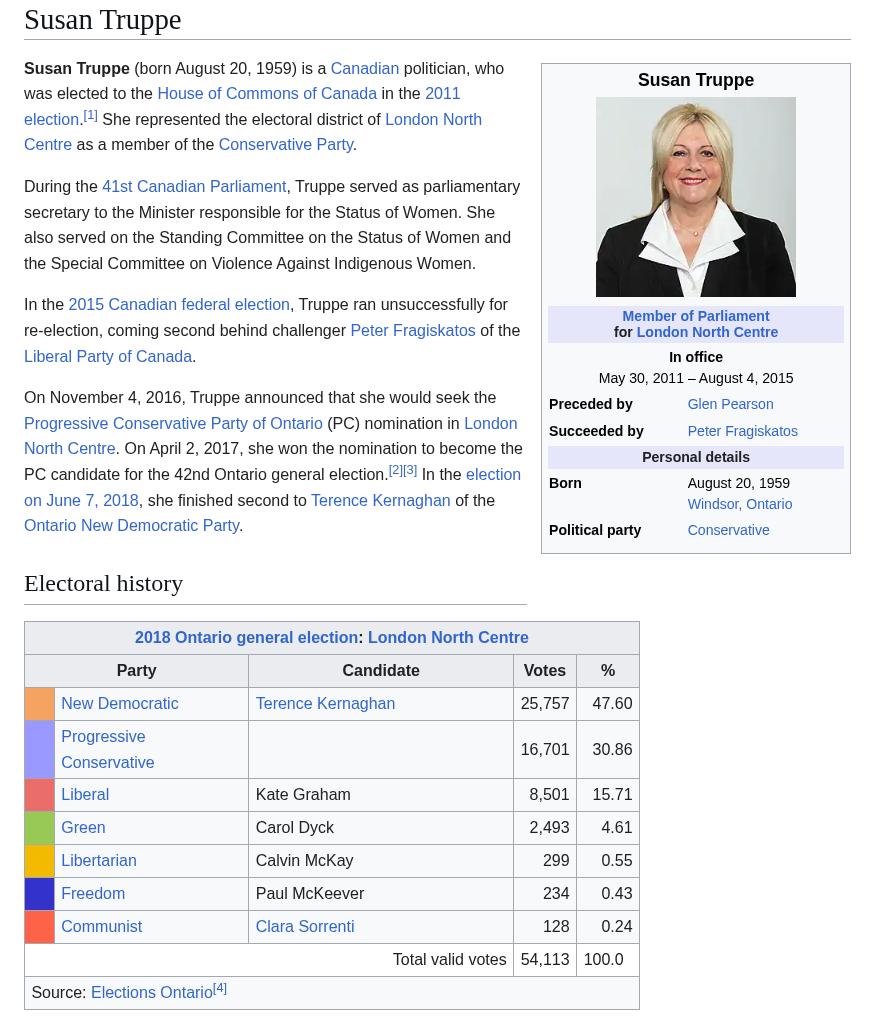Open Glen Pearson's page
Viewport: 875px width, 1024px height.
coord(730,404)
